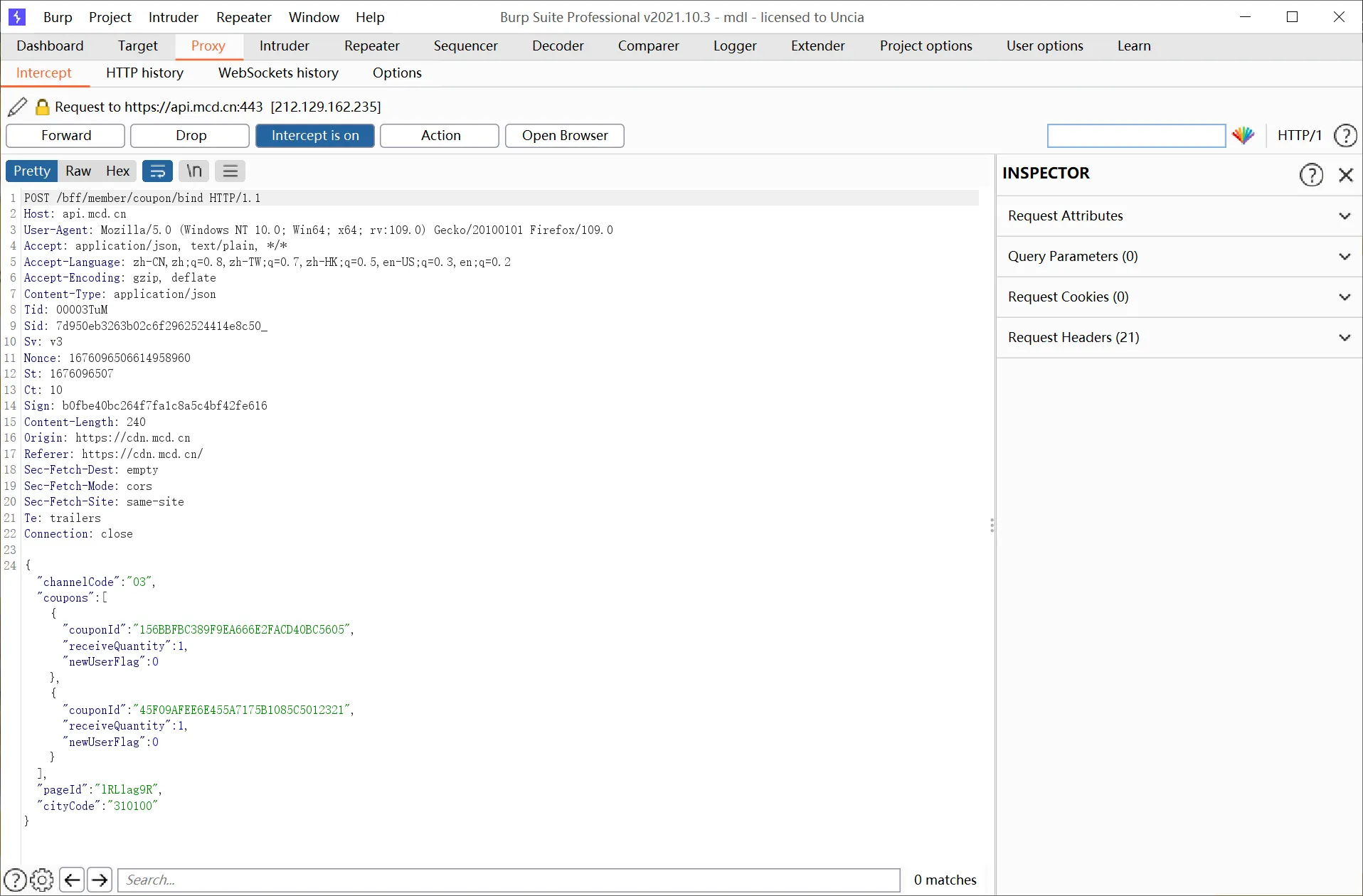Viewport: 1363px width, 896px height.
Task: Switch to the Intruder tool tab
Action: 285,46
